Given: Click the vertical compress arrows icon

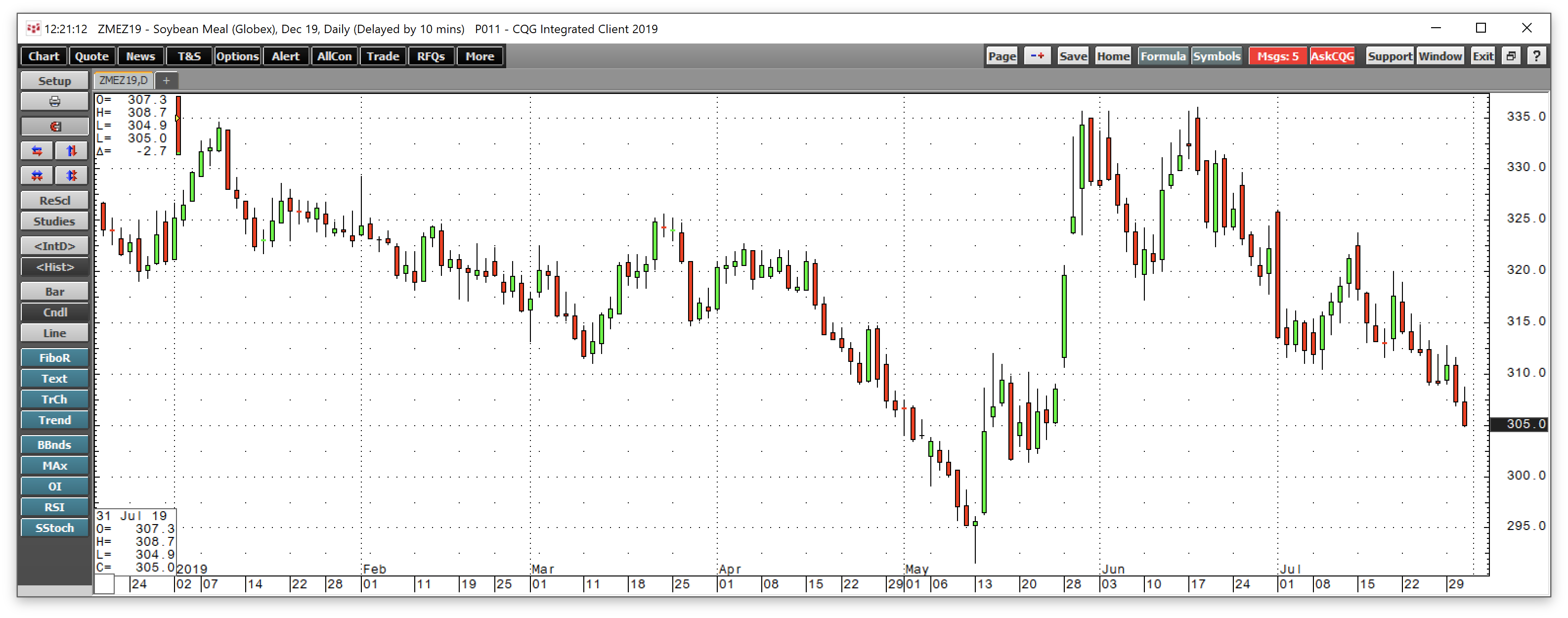Looking at the screenshot, I should (72, 176).
